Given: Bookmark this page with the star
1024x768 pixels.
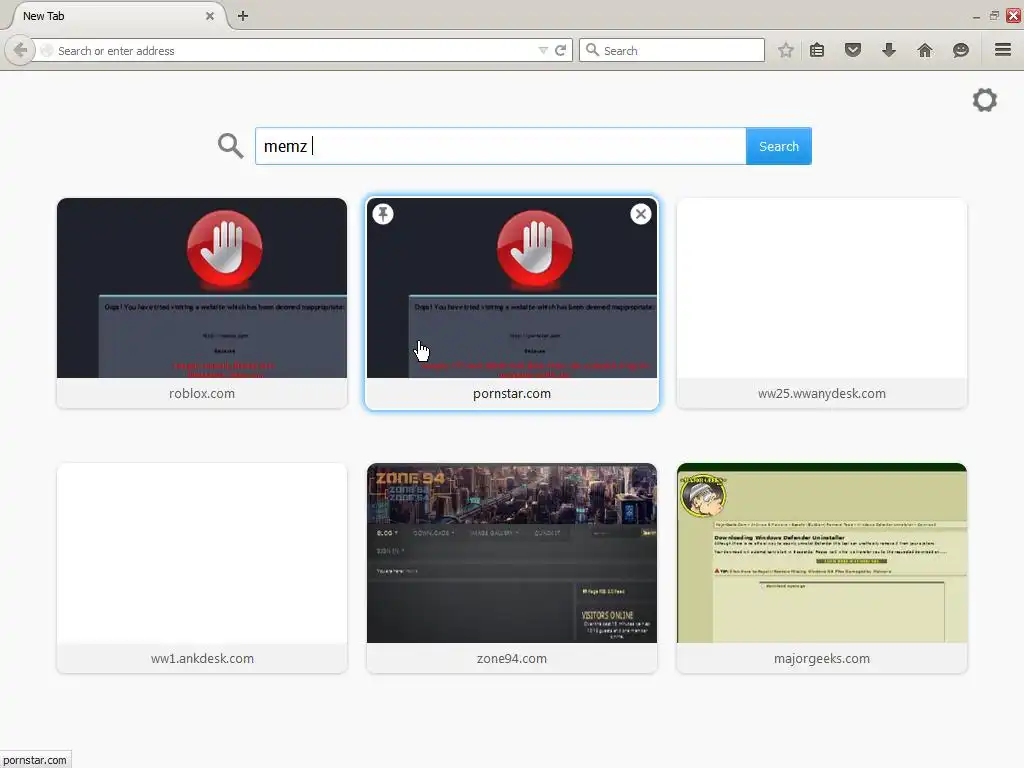Looking at the screenshot, I should tap(786, 50).
